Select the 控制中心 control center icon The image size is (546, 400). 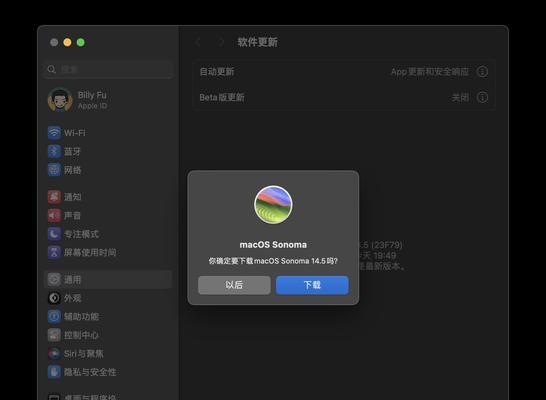click(x=54, y=335)
